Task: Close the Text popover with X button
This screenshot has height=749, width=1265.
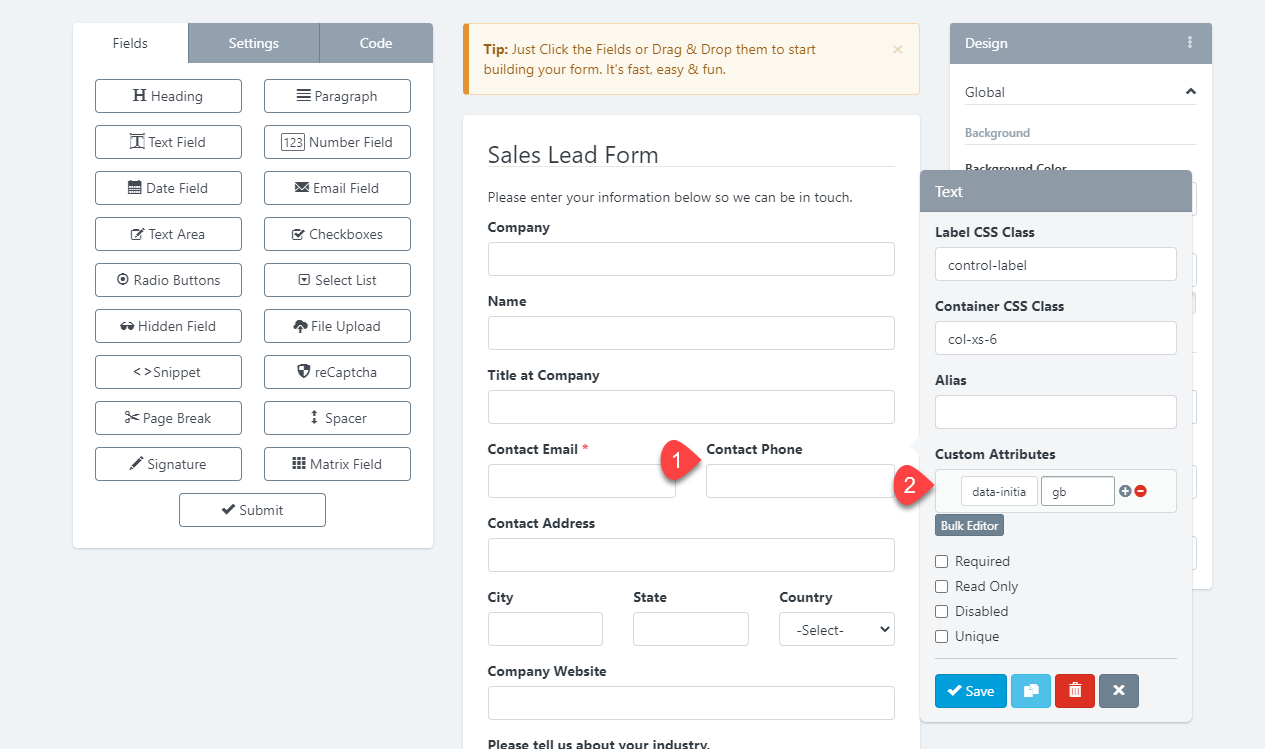Action: point(1119,691)
